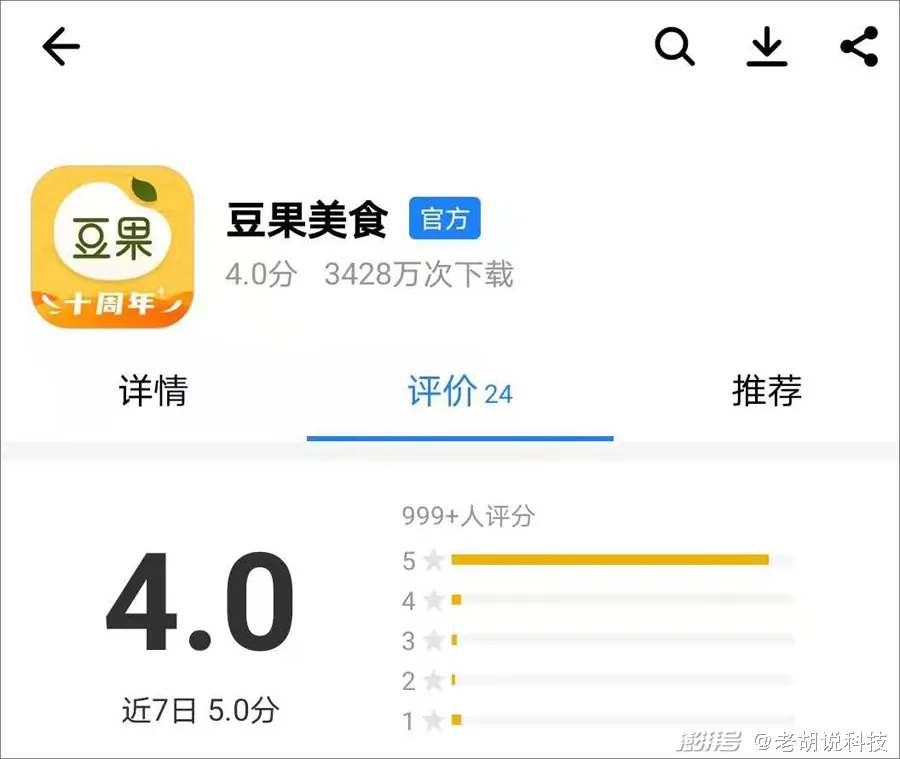Tap the 4-star rating bar
The height and width of the screenshot is (759, 900).
click(x=623, y=600)
